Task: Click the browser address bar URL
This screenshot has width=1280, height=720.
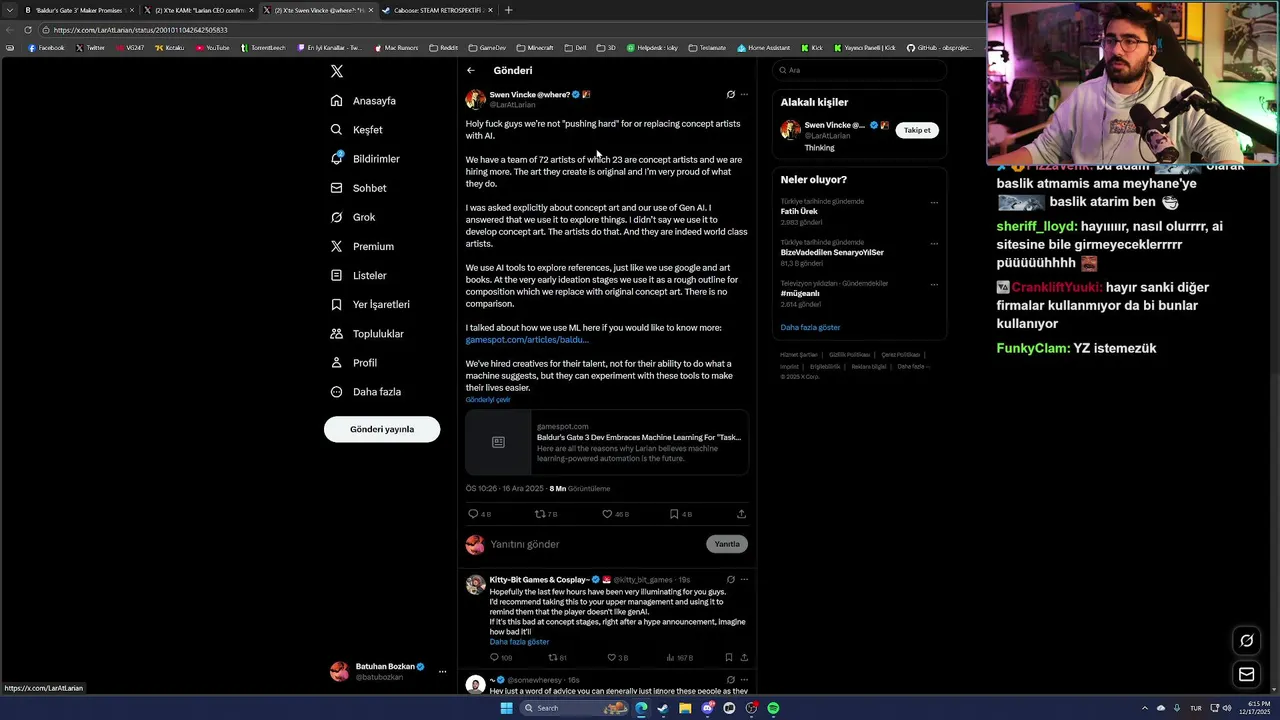Action: click(140, 30)
